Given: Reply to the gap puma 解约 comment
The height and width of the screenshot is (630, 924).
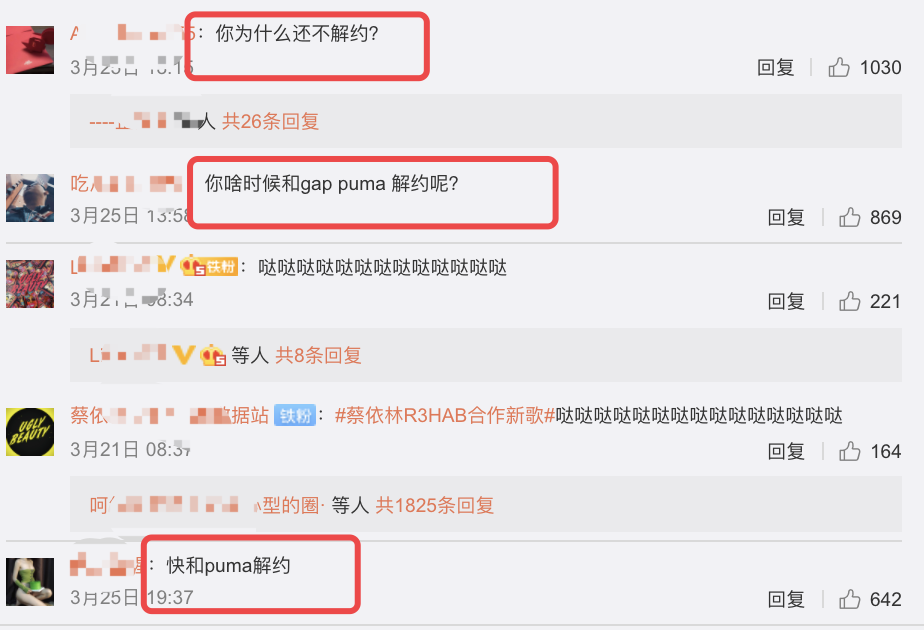Looking at the screenshot, I should (x=786, y=217).
